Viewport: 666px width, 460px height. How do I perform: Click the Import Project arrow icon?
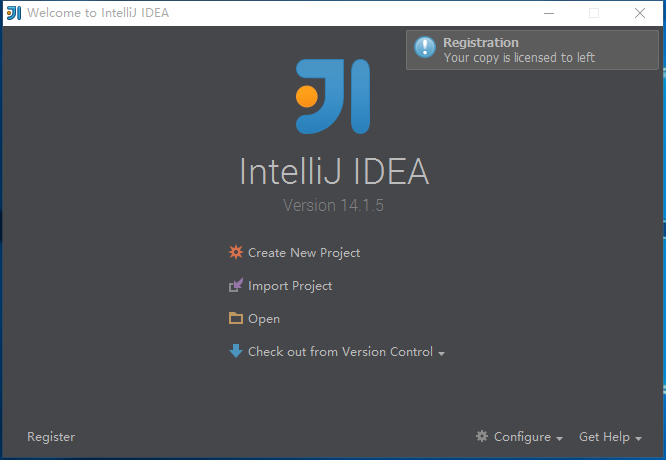pos(236,285)
